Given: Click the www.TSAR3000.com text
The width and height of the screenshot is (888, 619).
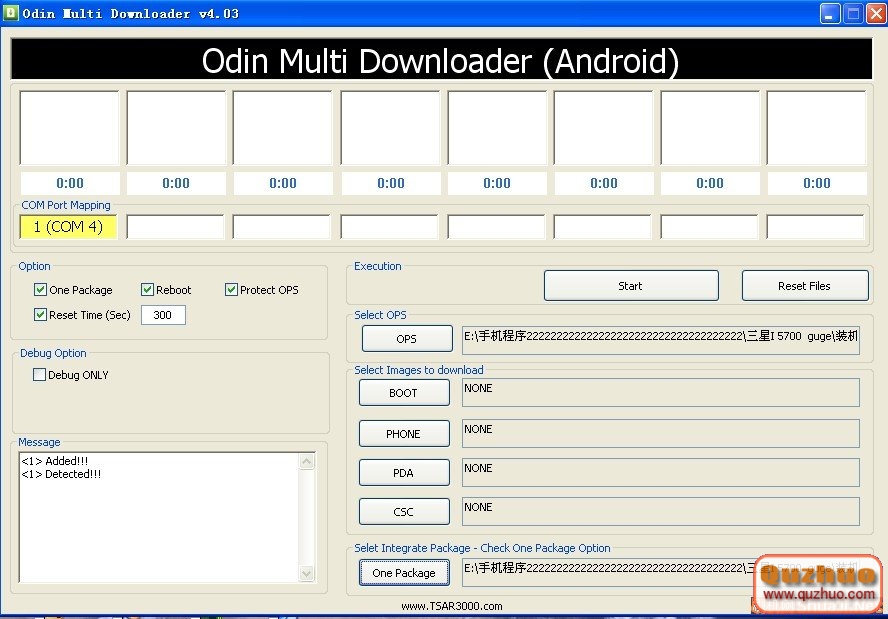Looking at the screenshot, I should 451,606.
